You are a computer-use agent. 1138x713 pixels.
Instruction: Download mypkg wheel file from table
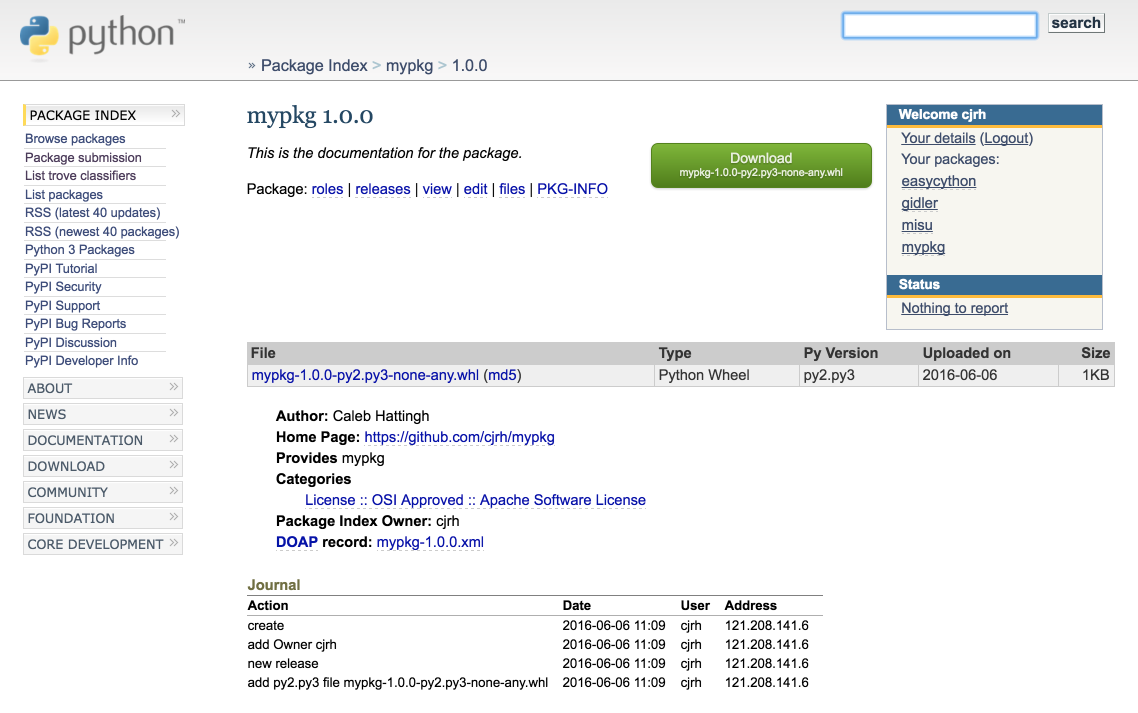click(x=365, y=375)
